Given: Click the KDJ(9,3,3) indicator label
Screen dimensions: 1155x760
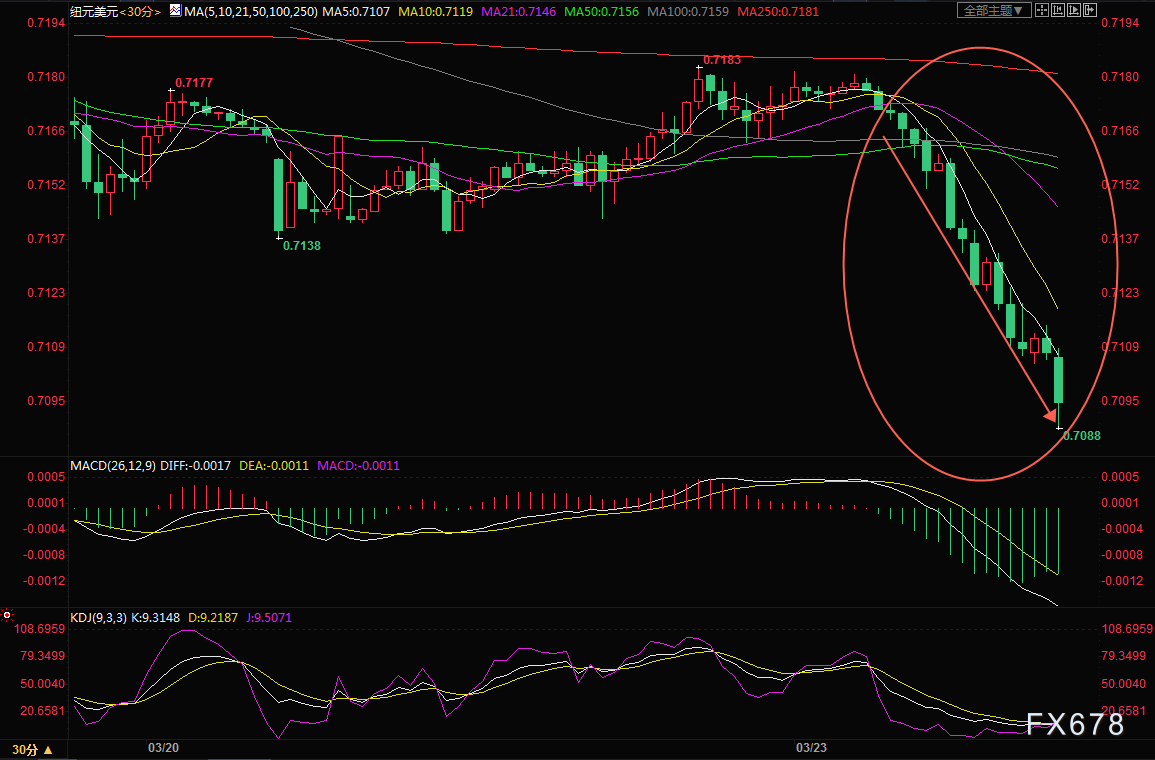Looking at the screenshot, I should tap(99, 617).
